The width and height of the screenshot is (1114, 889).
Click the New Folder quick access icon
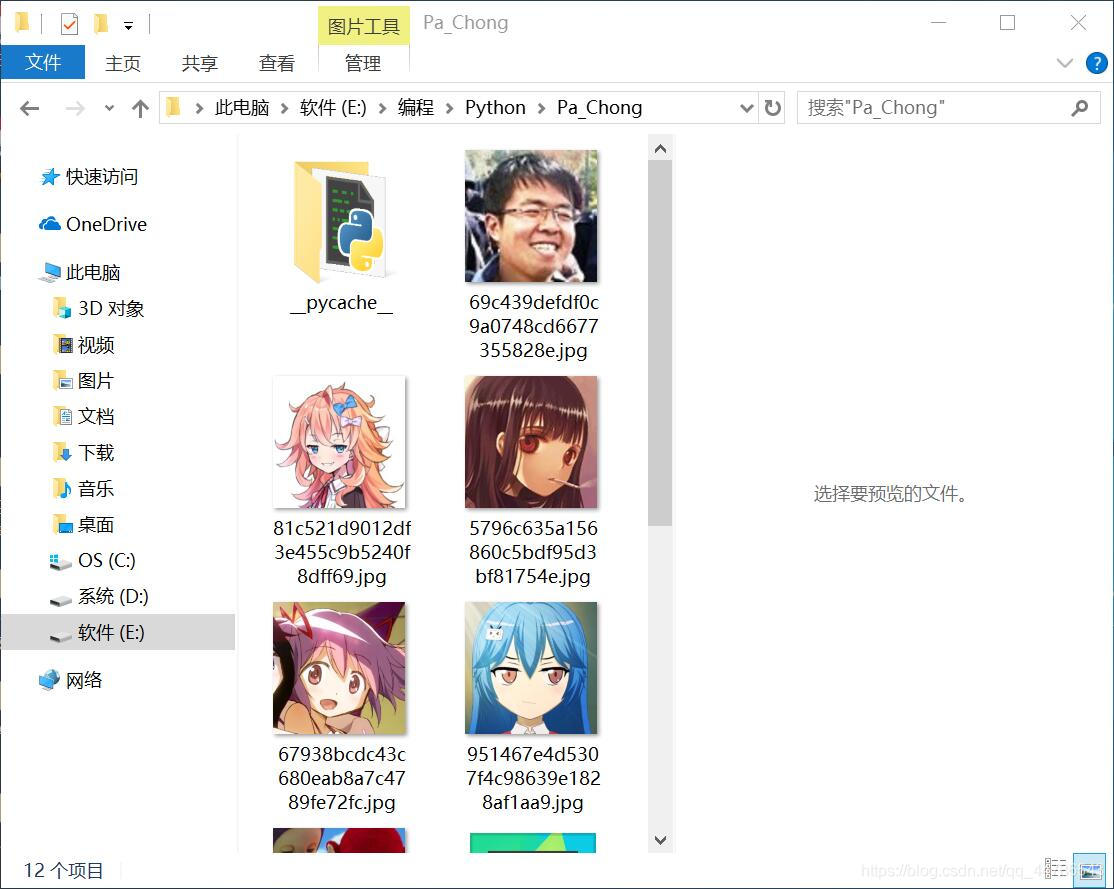101,24
